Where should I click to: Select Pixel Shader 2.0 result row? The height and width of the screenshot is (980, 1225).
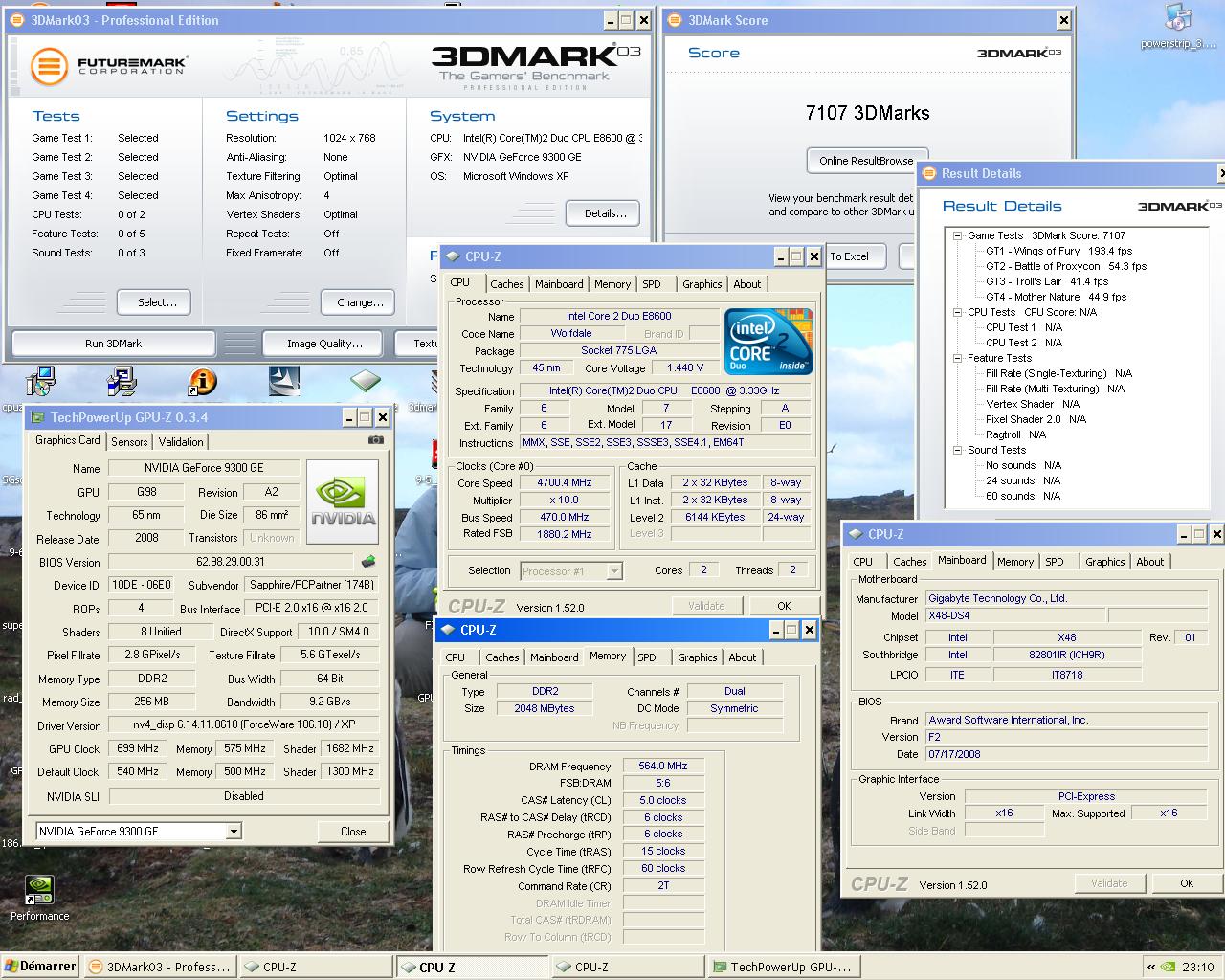(1036, 419)
